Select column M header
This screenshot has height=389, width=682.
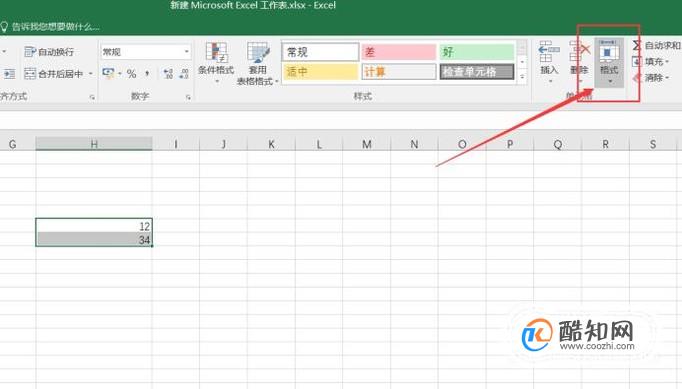point(367,144)
